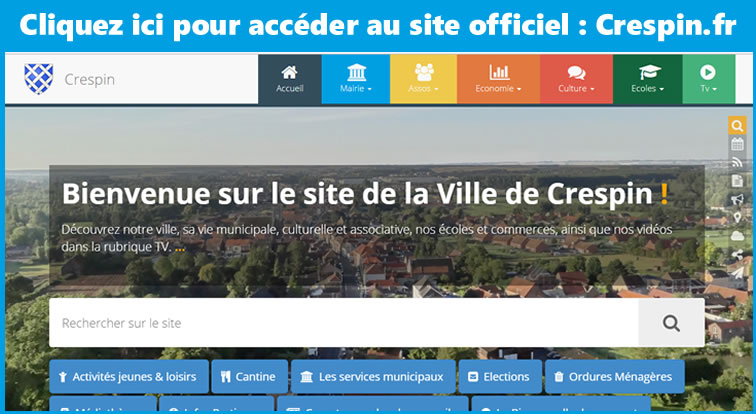Go to the Accueil home tab
The height and width of the screenshot is (414, 756).
(290, 79)
